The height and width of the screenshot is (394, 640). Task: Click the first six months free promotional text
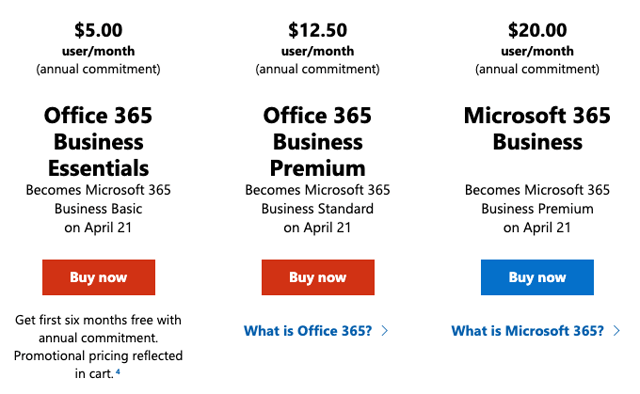[98, 347]
